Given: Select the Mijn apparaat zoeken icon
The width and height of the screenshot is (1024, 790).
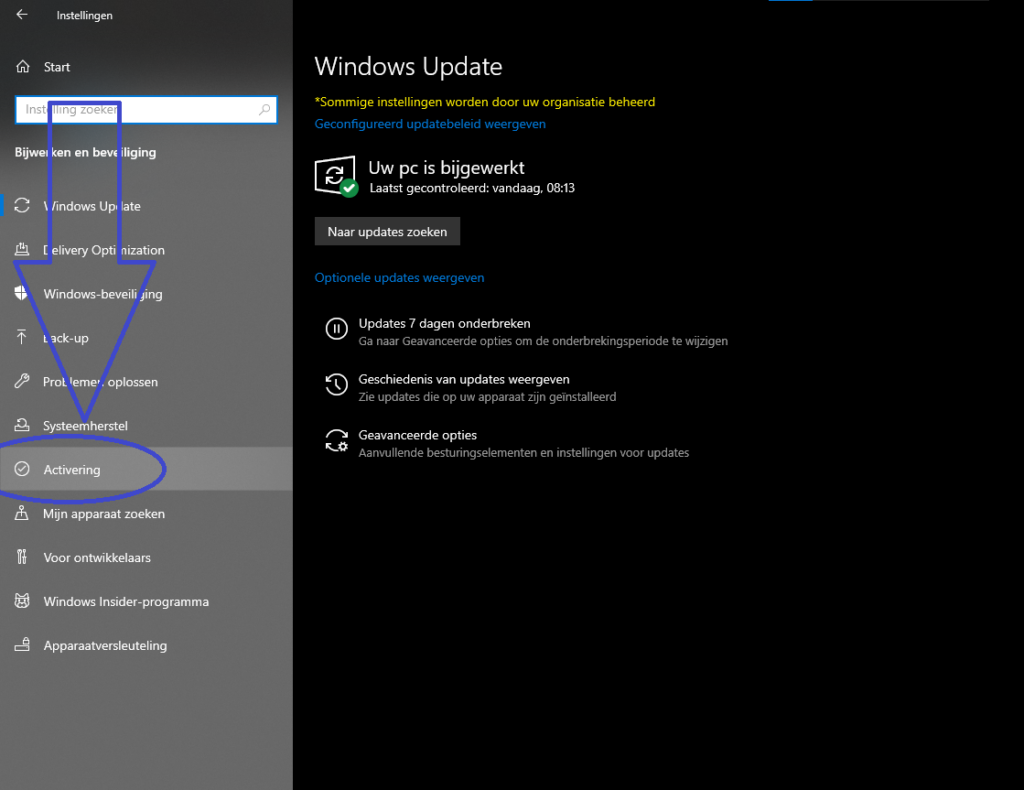Looking at the screenshot, I should click(x=22, y=513).
